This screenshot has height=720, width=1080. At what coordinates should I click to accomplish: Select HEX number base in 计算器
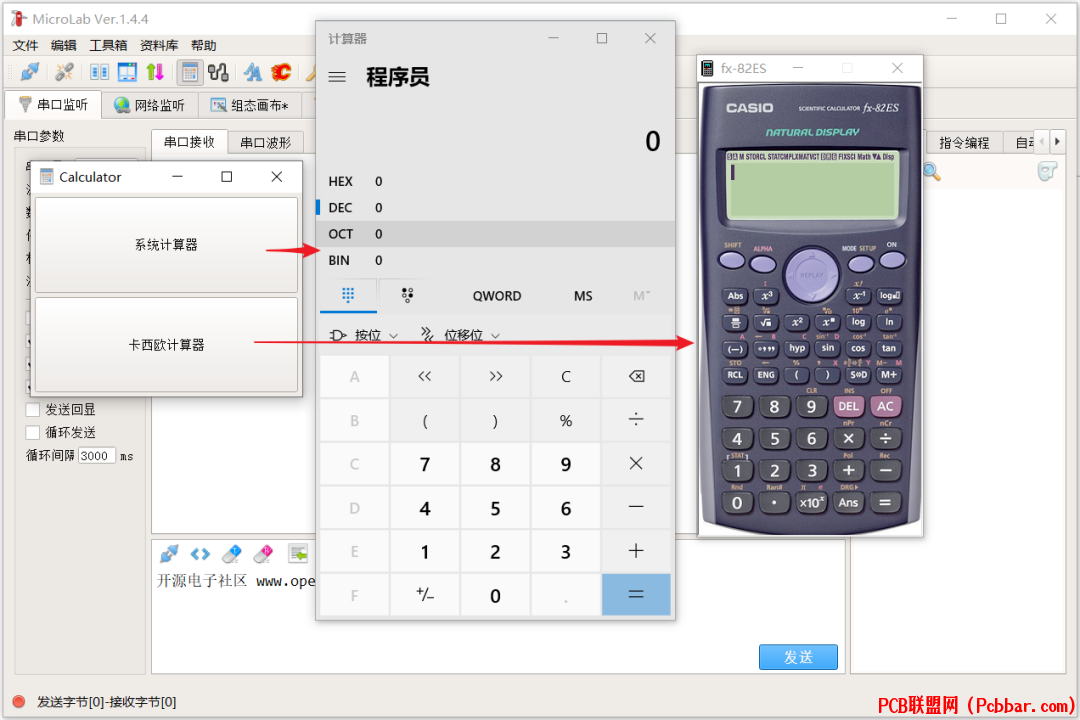pyautogui.click(x=495, y=181)
